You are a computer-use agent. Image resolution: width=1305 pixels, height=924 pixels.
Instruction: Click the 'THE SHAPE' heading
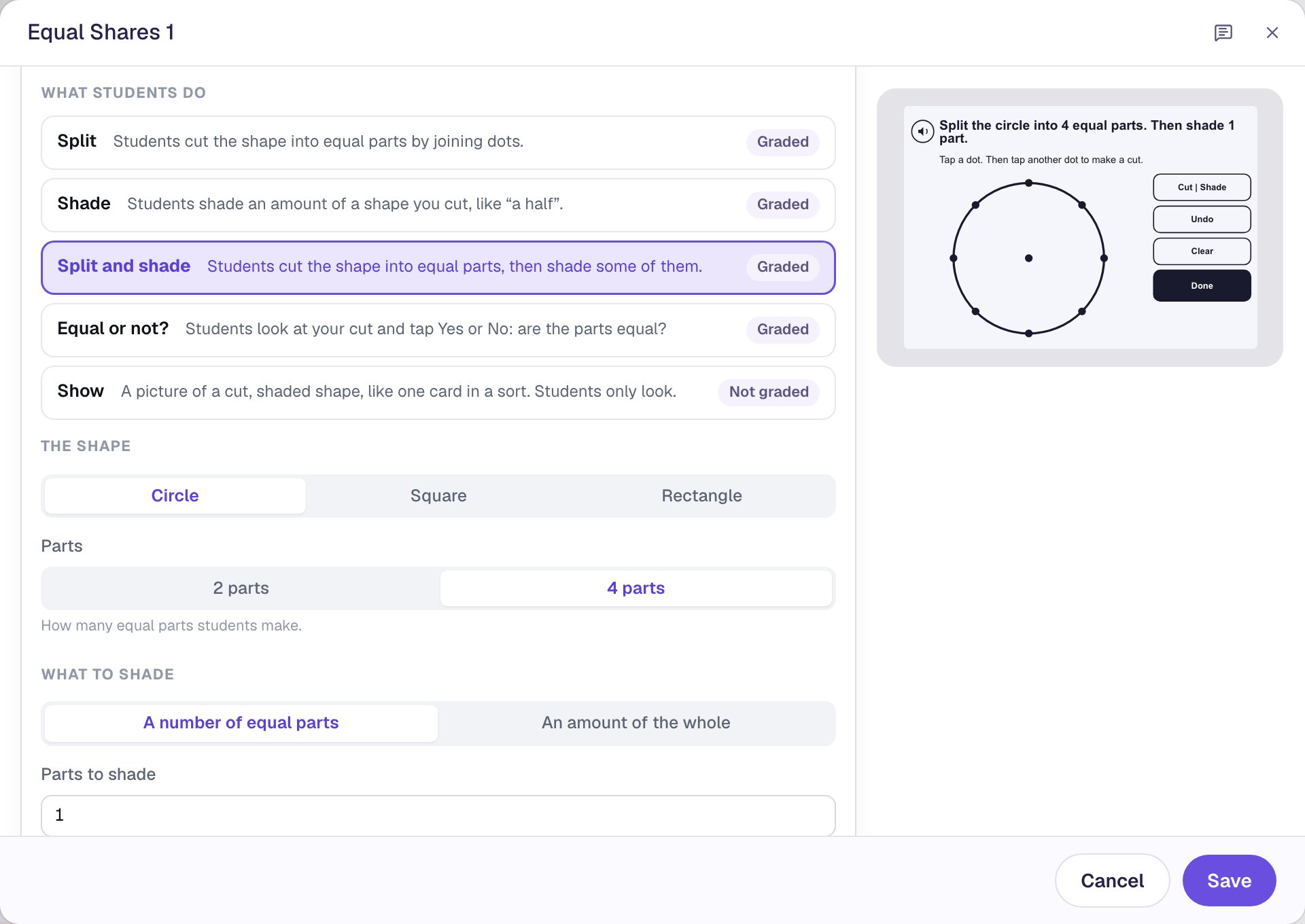86,446
